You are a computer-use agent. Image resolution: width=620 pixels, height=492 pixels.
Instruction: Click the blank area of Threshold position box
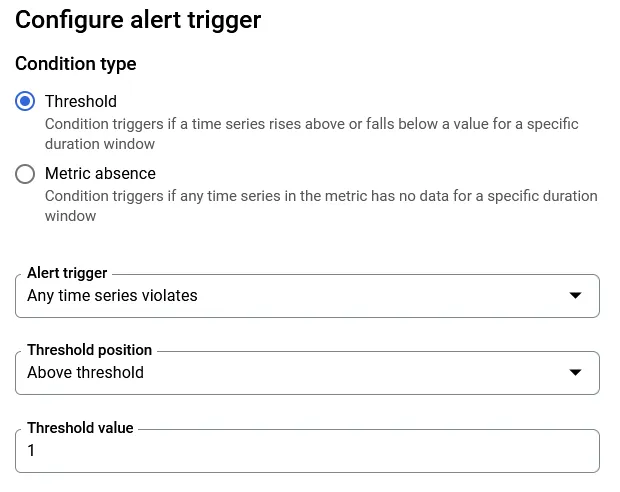[x=356, y=373]
